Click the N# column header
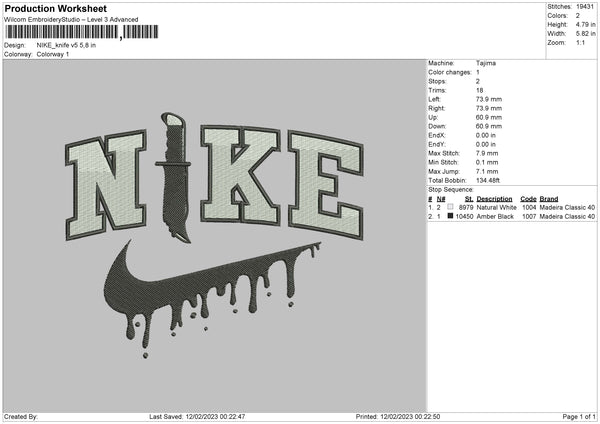 click(441, 199)
